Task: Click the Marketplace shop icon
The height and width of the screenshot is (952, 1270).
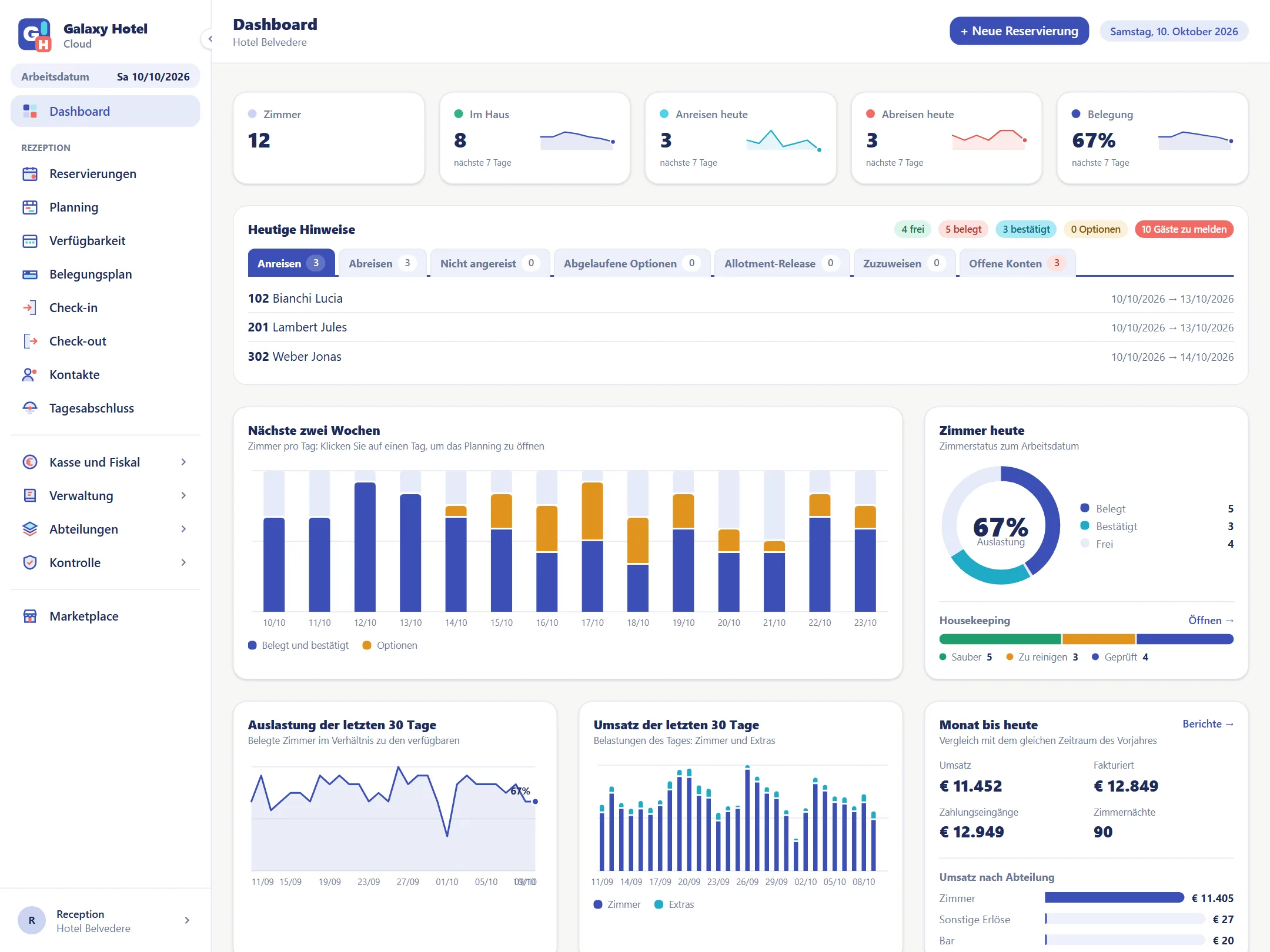Action: pos(30,616)
